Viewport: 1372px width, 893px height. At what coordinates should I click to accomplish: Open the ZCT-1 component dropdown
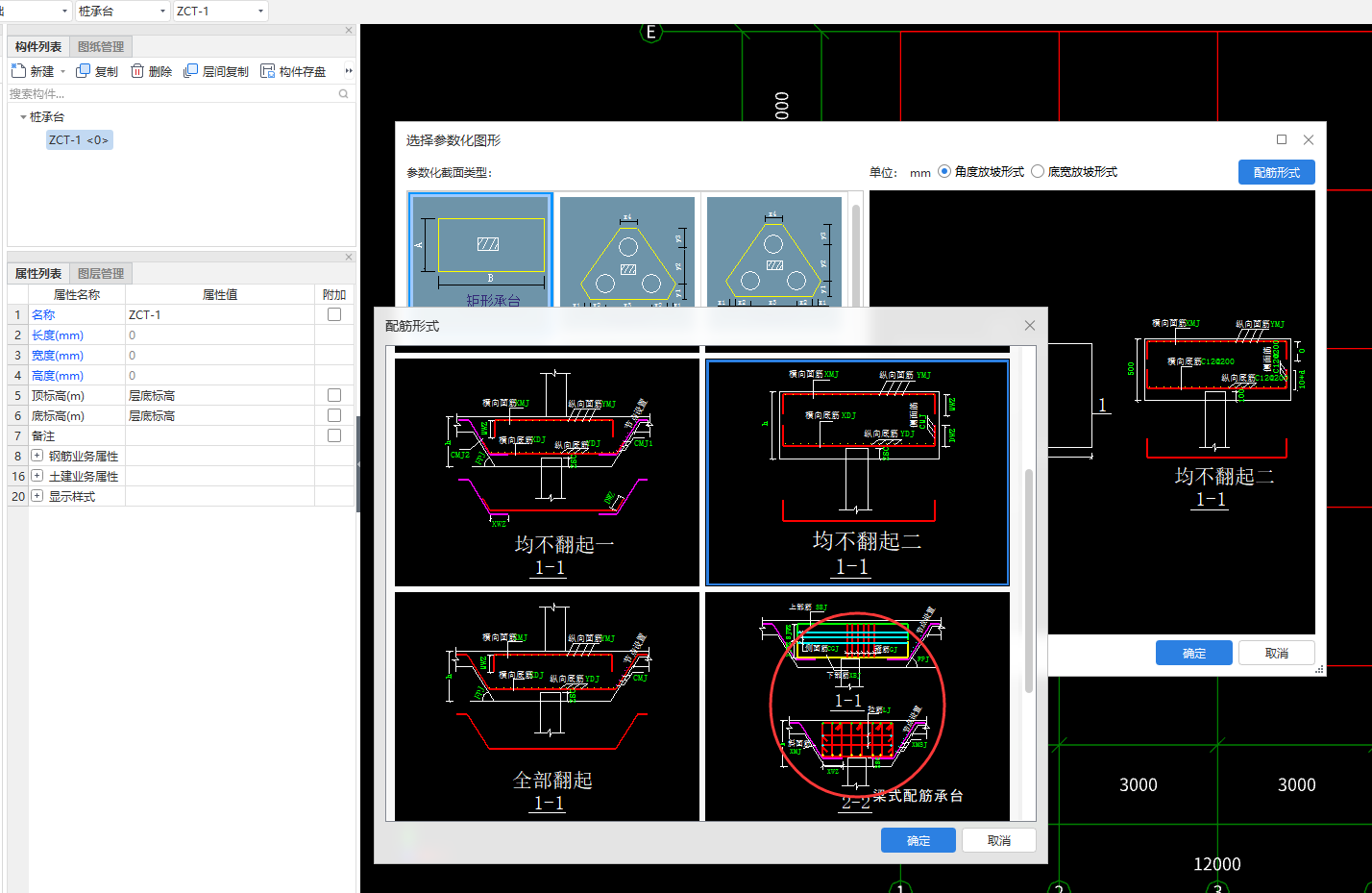click(x=260, y=11)
